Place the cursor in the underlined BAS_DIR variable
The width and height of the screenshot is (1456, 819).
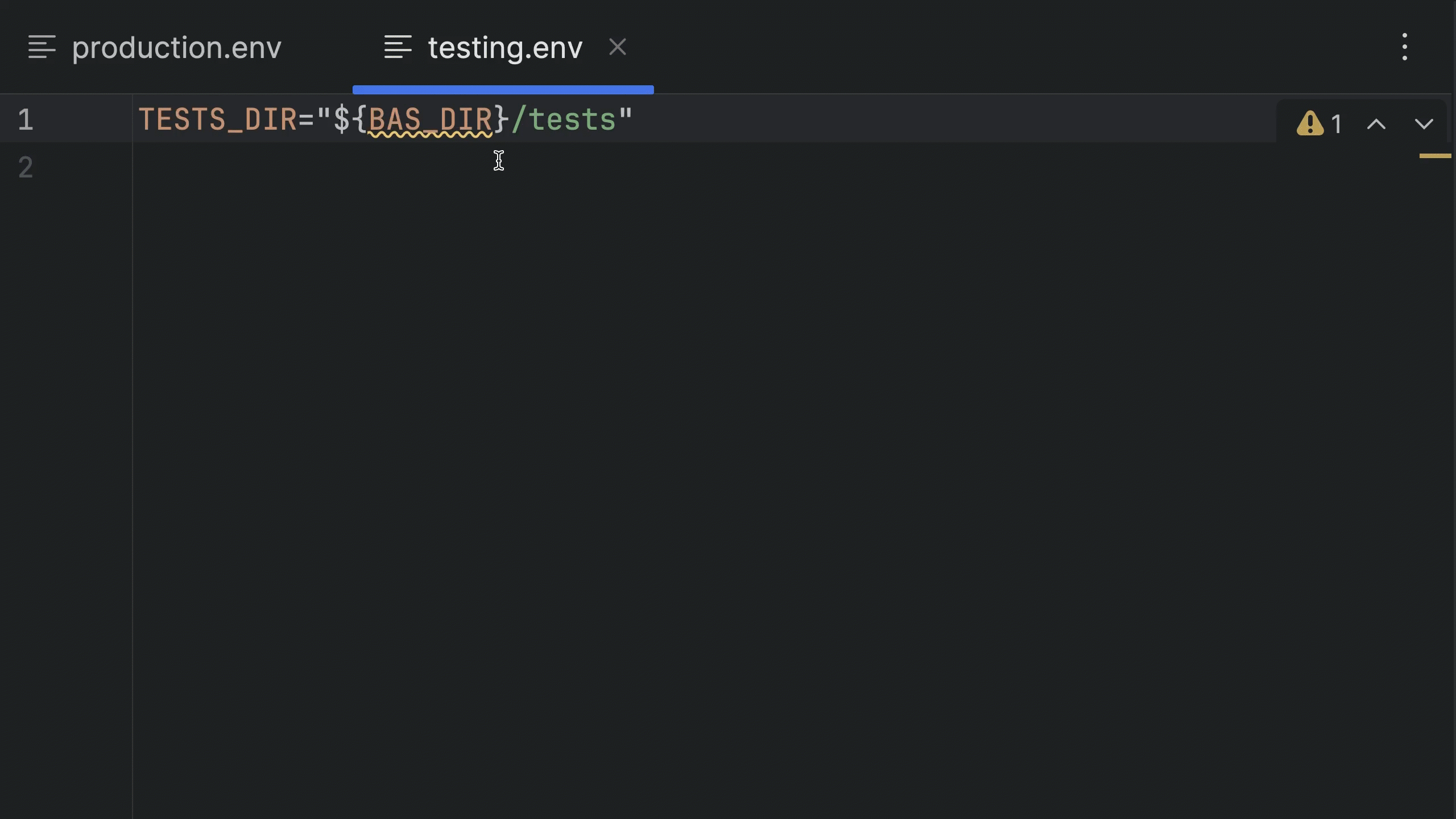[430, 119]
